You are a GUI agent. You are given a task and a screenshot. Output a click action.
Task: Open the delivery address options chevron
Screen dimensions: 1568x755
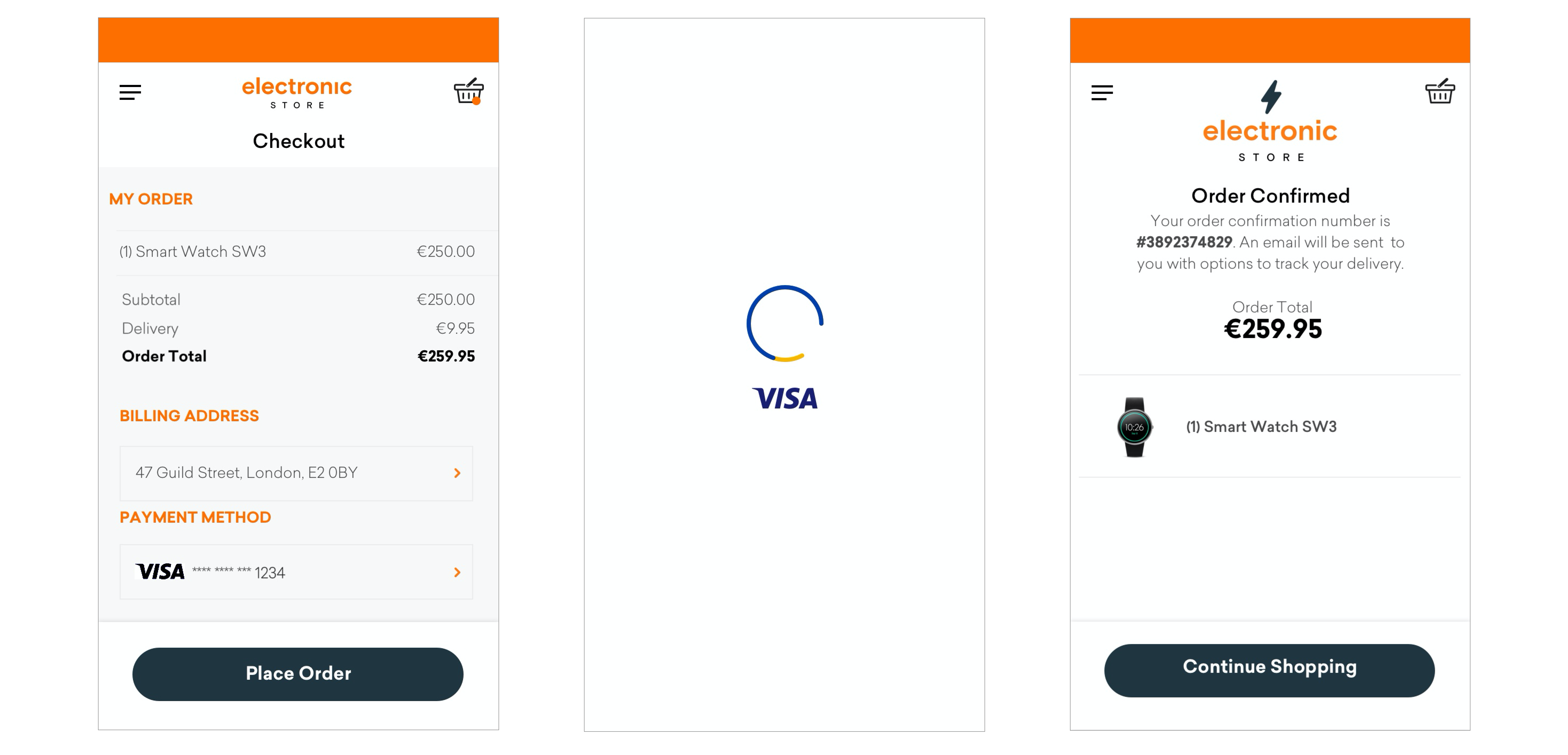(x=458, y=472)
